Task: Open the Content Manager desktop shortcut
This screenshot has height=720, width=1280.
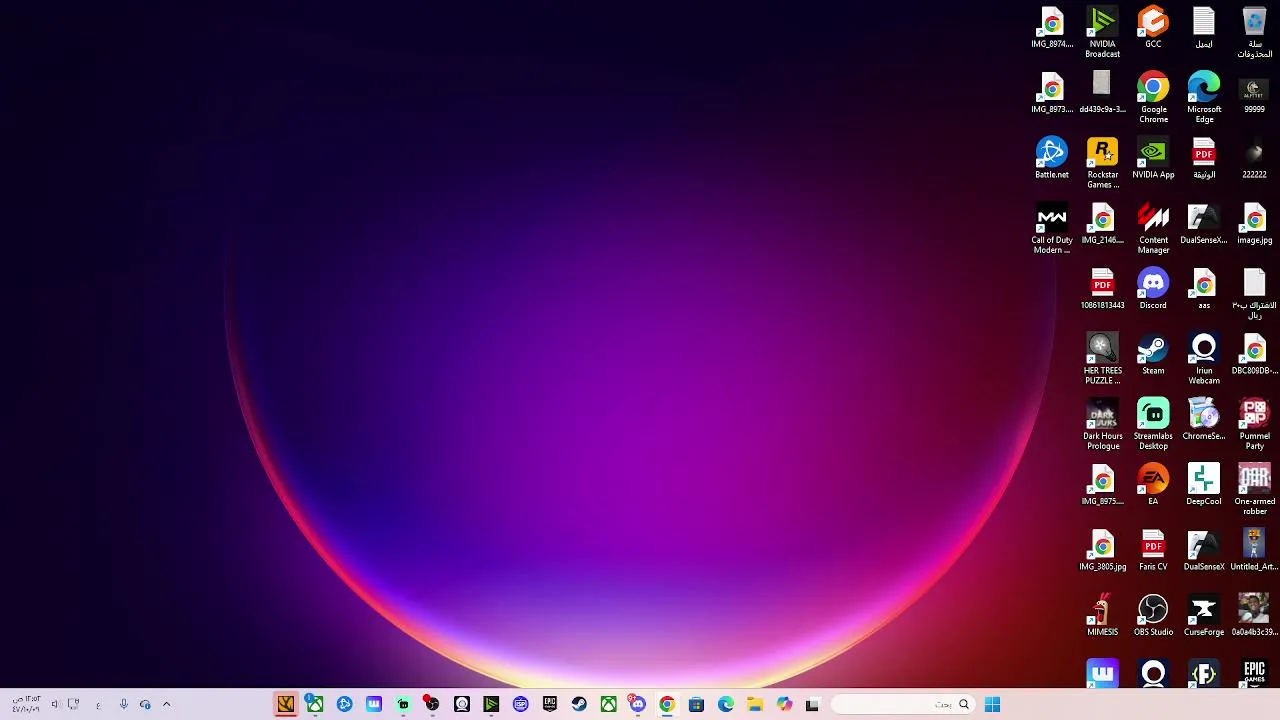Action: coord(1153,228)
